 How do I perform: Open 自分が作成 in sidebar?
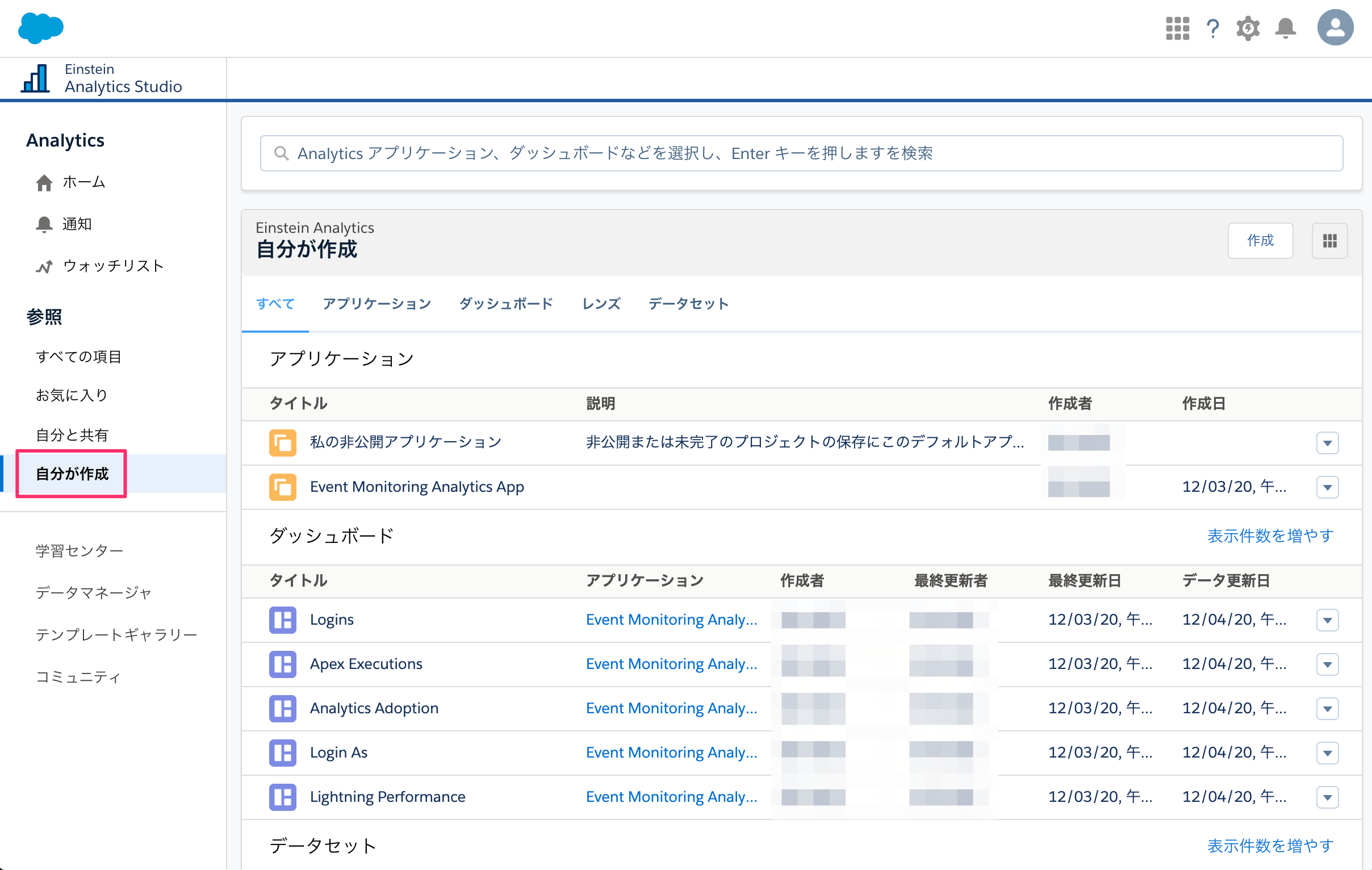72,474
